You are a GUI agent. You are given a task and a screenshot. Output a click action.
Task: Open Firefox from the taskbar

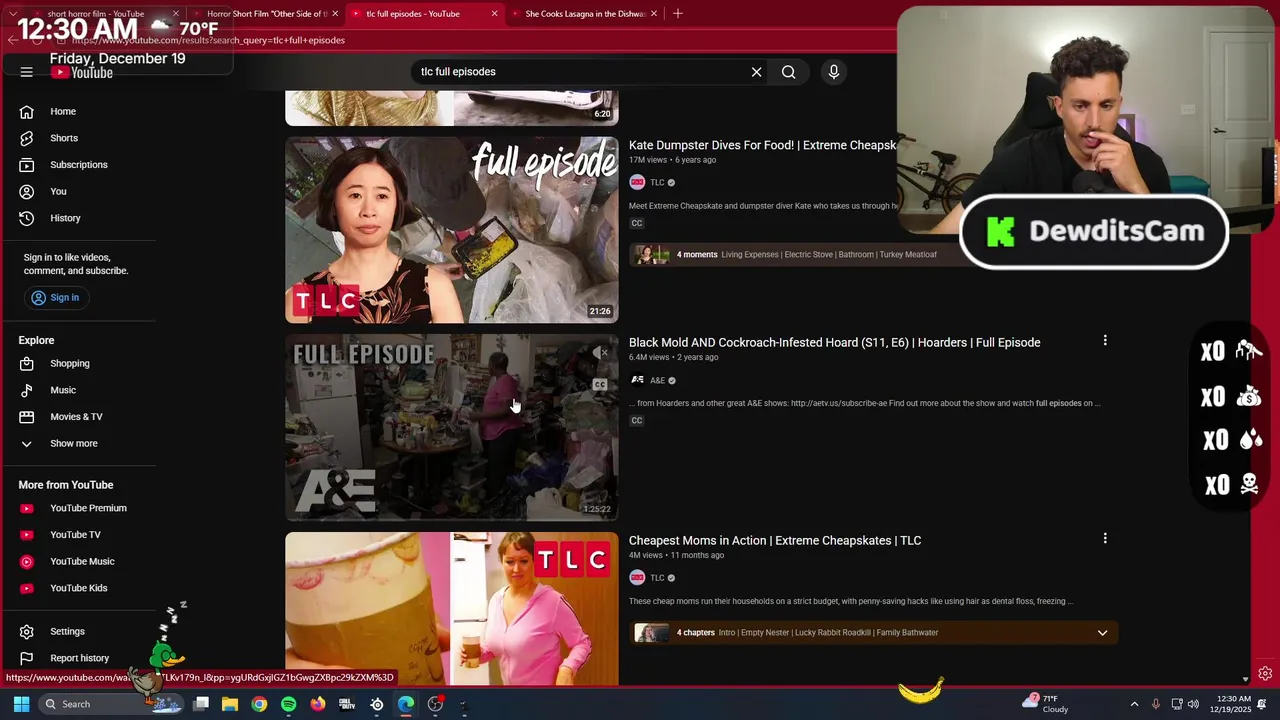pos(318,704)
